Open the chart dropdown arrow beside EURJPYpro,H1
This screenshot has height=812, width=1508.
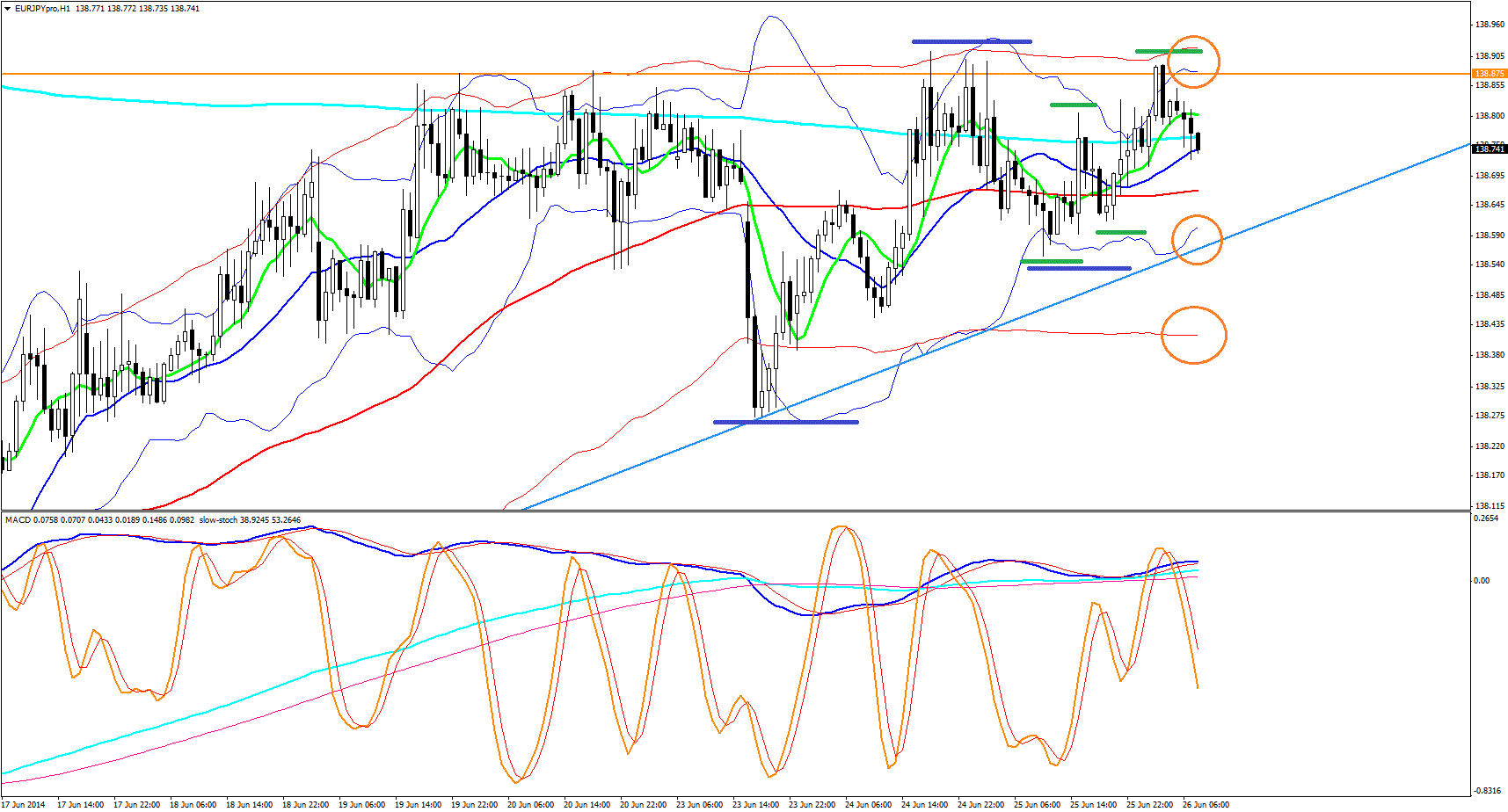pyautogui.click(x=7, y=9)
